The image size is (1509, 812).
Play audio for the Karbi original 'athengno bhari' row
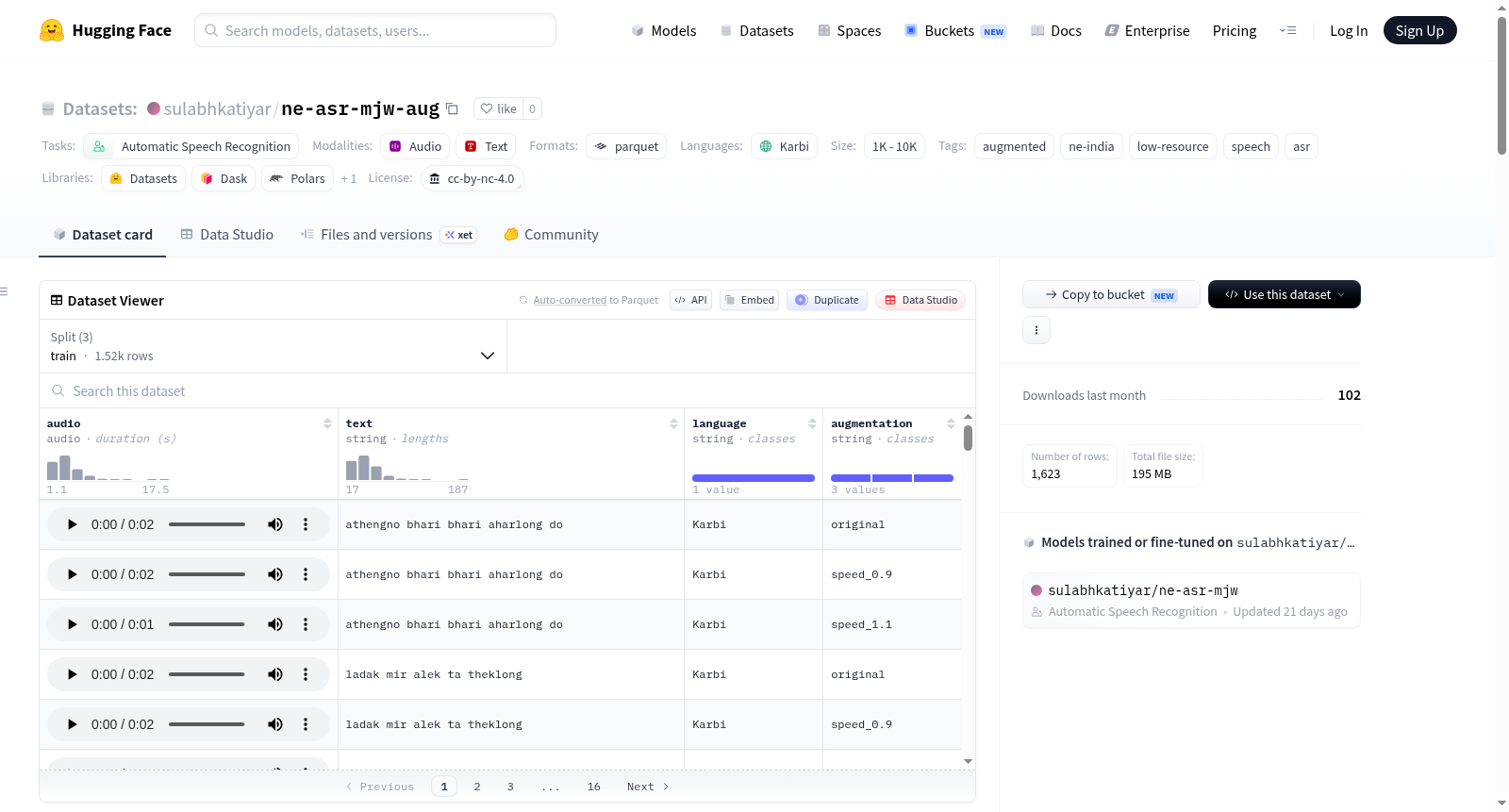point(73,524)
